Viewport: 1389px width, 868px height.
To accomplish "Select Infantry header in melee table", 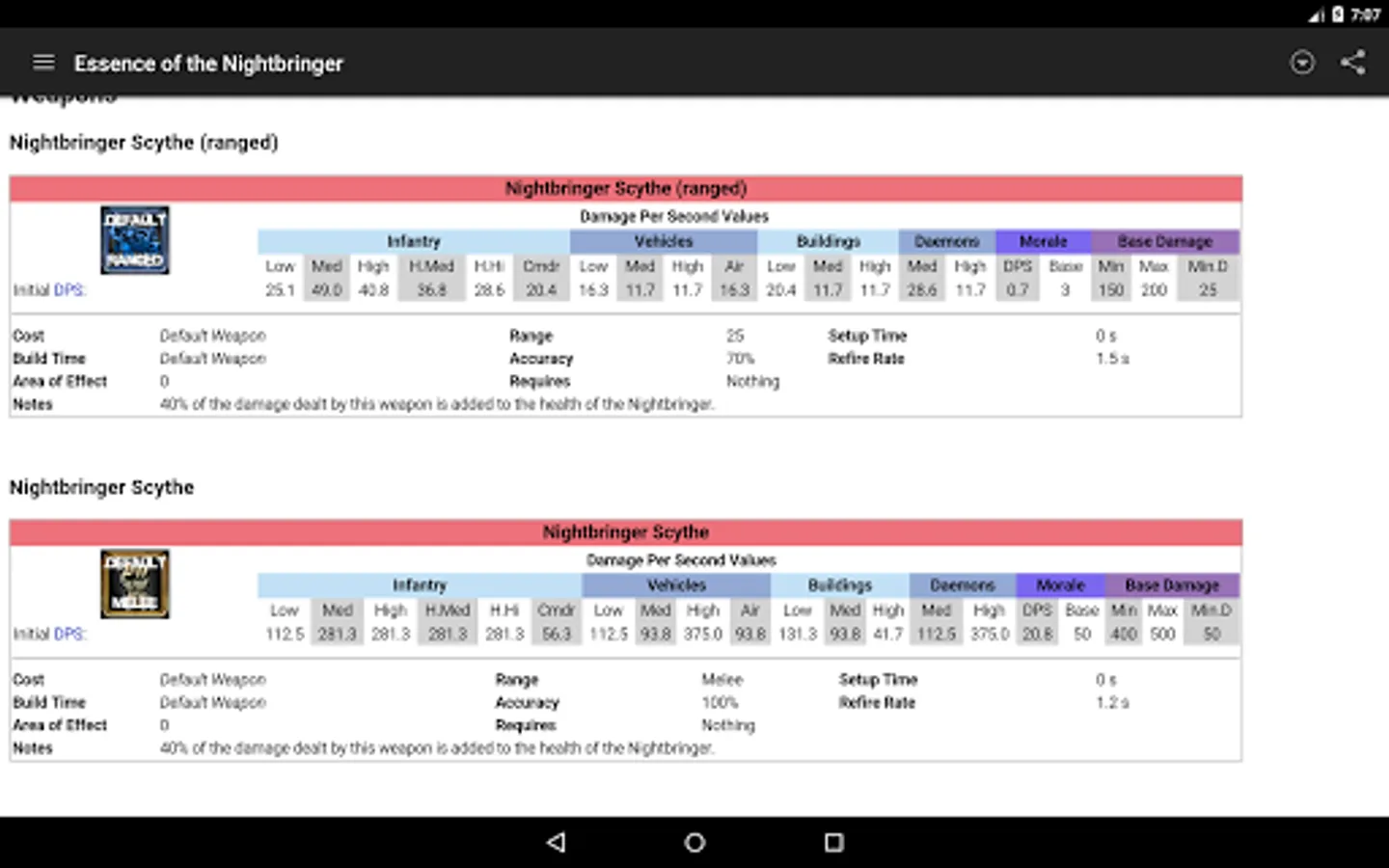I will click(x=420, y=585).
